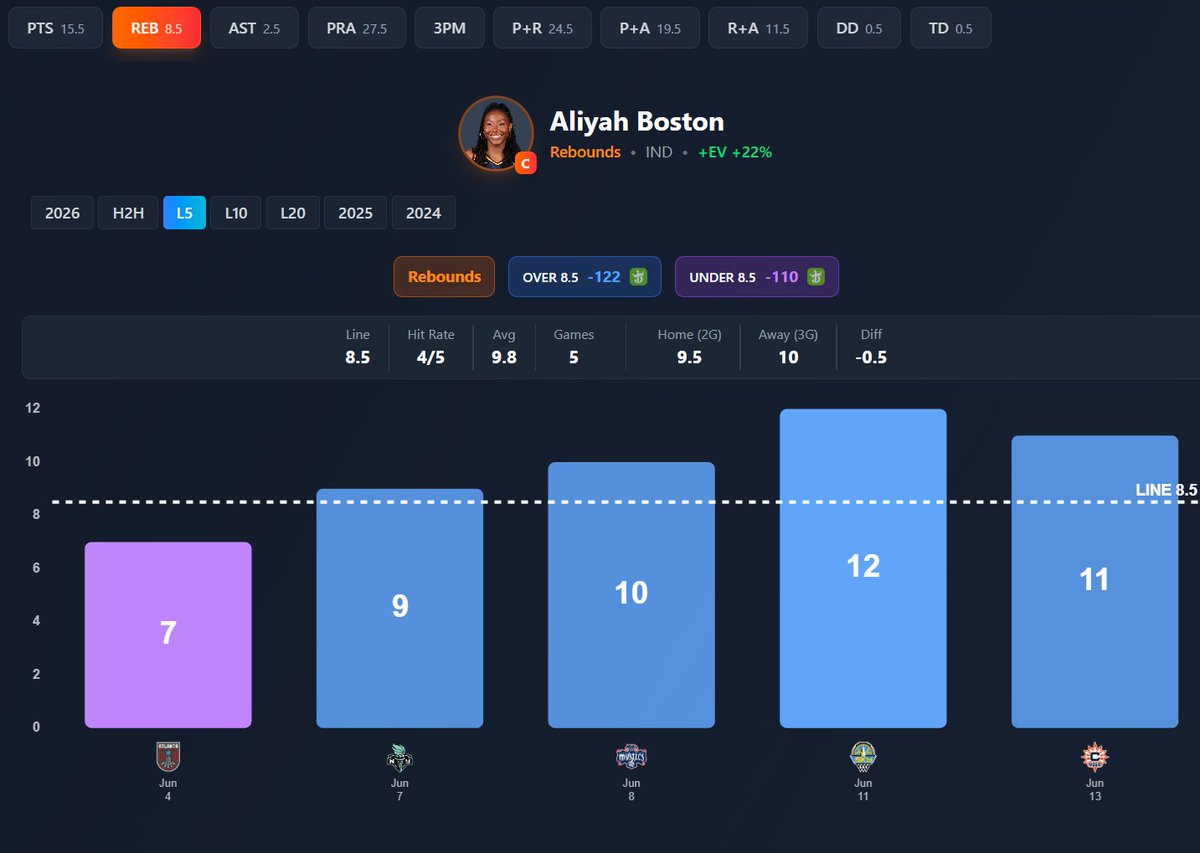Select the PTS 15.5 stat tab
Viewport: 1200px width, 853px height.
[55, 28]
